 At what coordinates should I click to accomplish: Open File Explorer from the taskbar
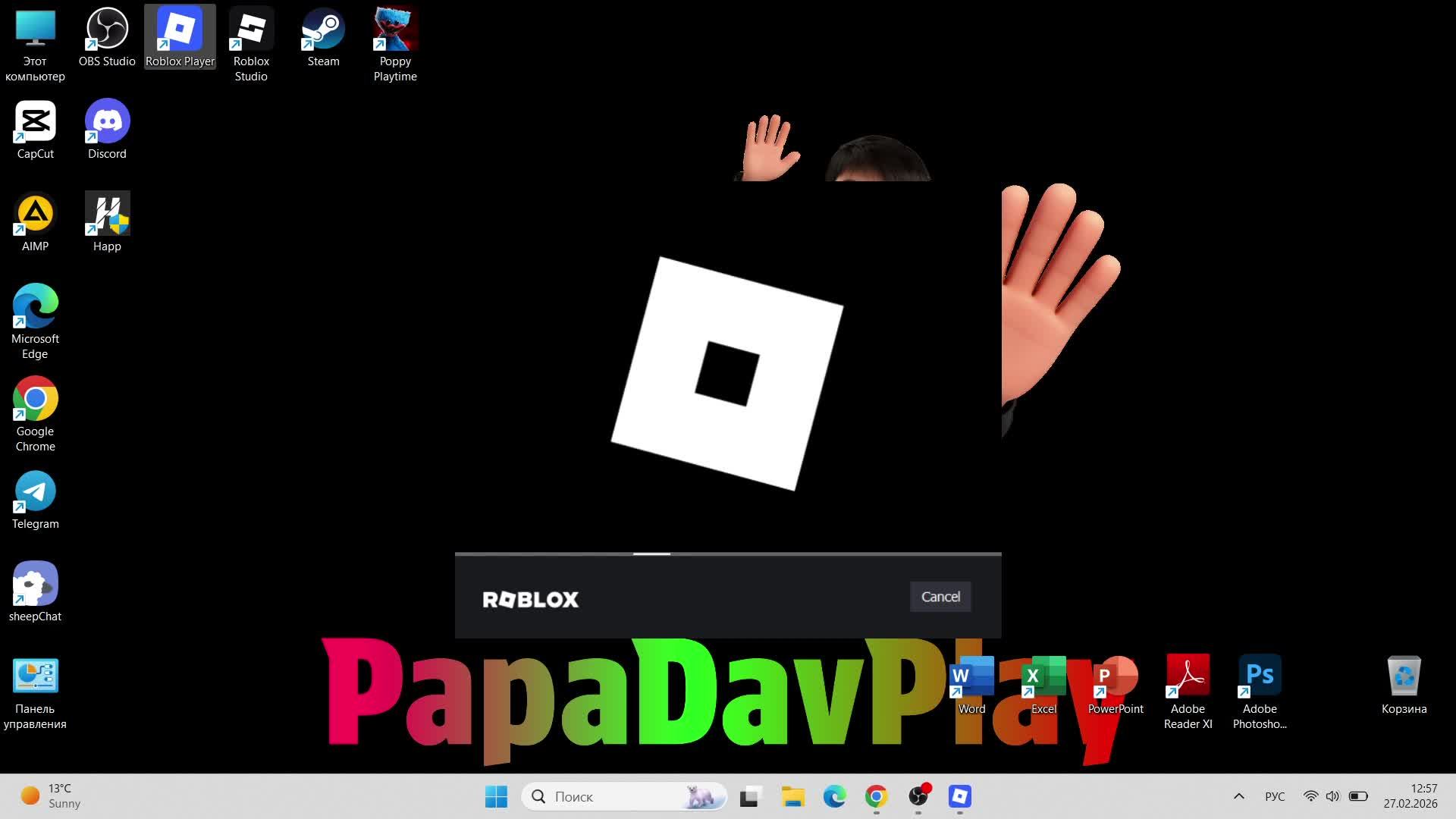pos(792,796)
